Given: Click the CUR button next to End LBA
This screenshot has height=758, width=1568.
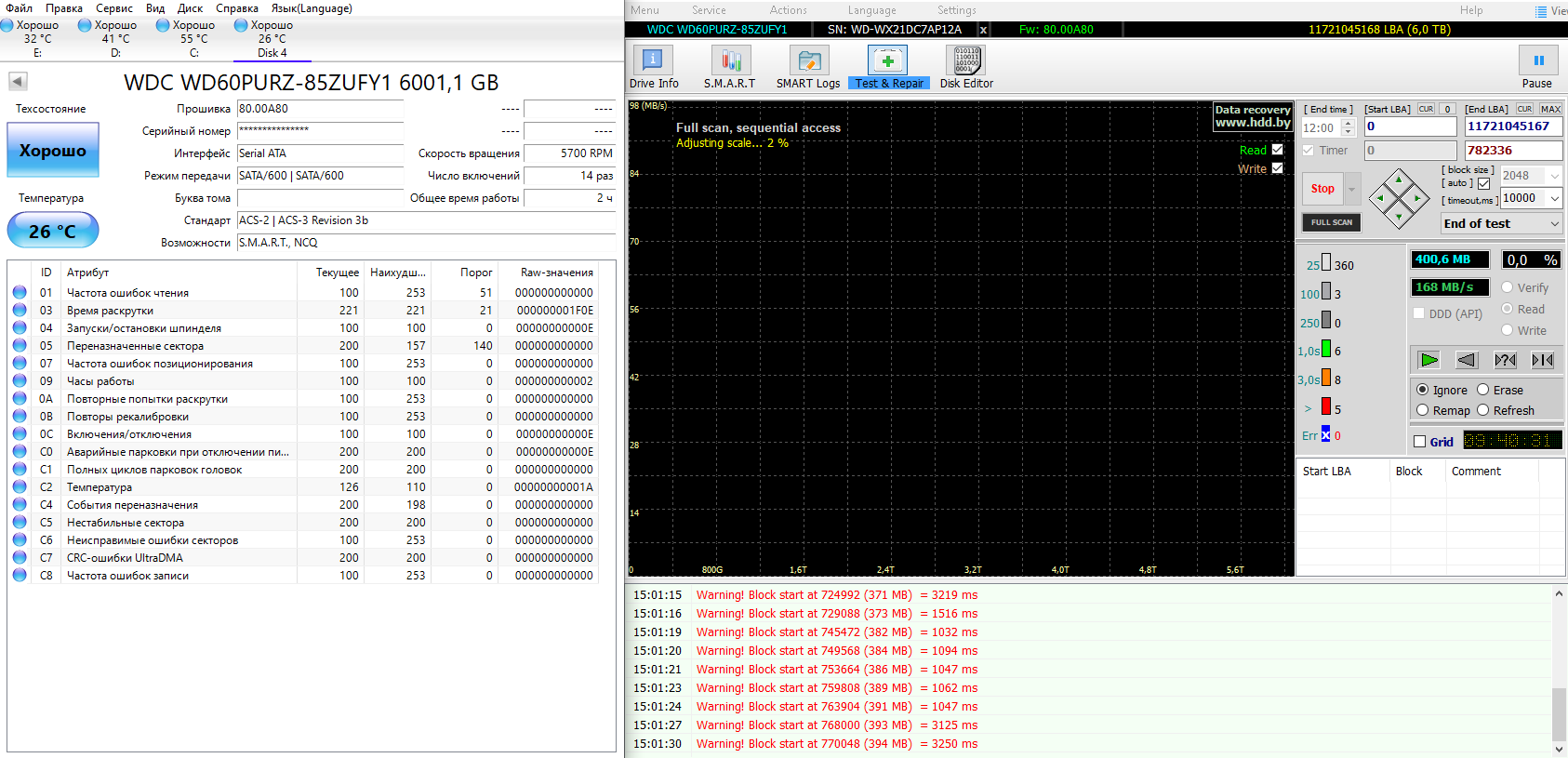Looking at the screenshot, I should (1524, 109).
